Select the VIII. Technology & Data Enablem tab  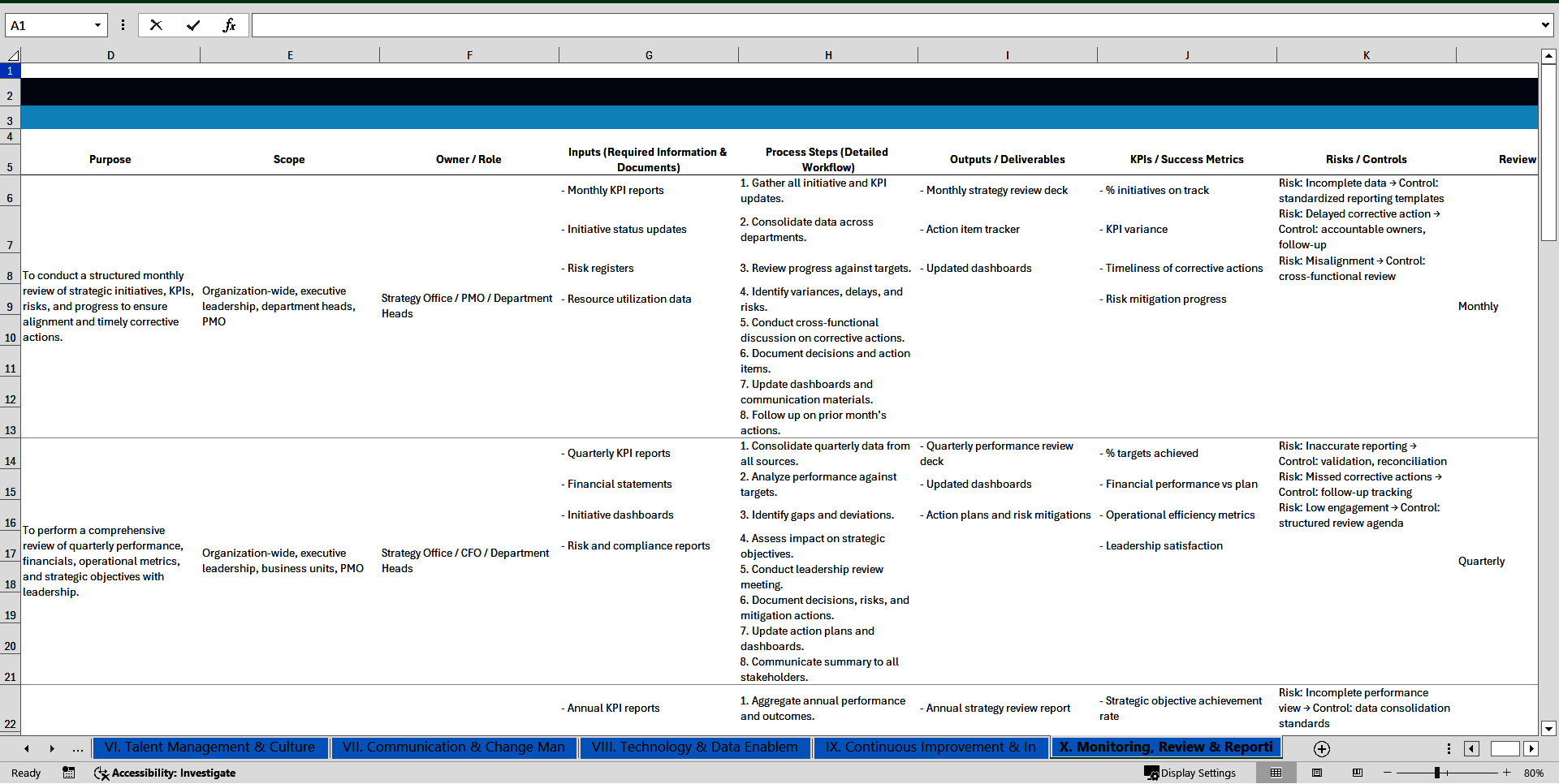tap(694, 747)
